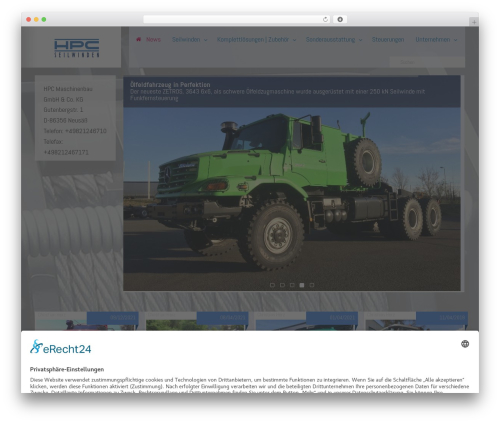Select the fifth slider dot
Screen dimensions: 500x423
click(312, 285)
